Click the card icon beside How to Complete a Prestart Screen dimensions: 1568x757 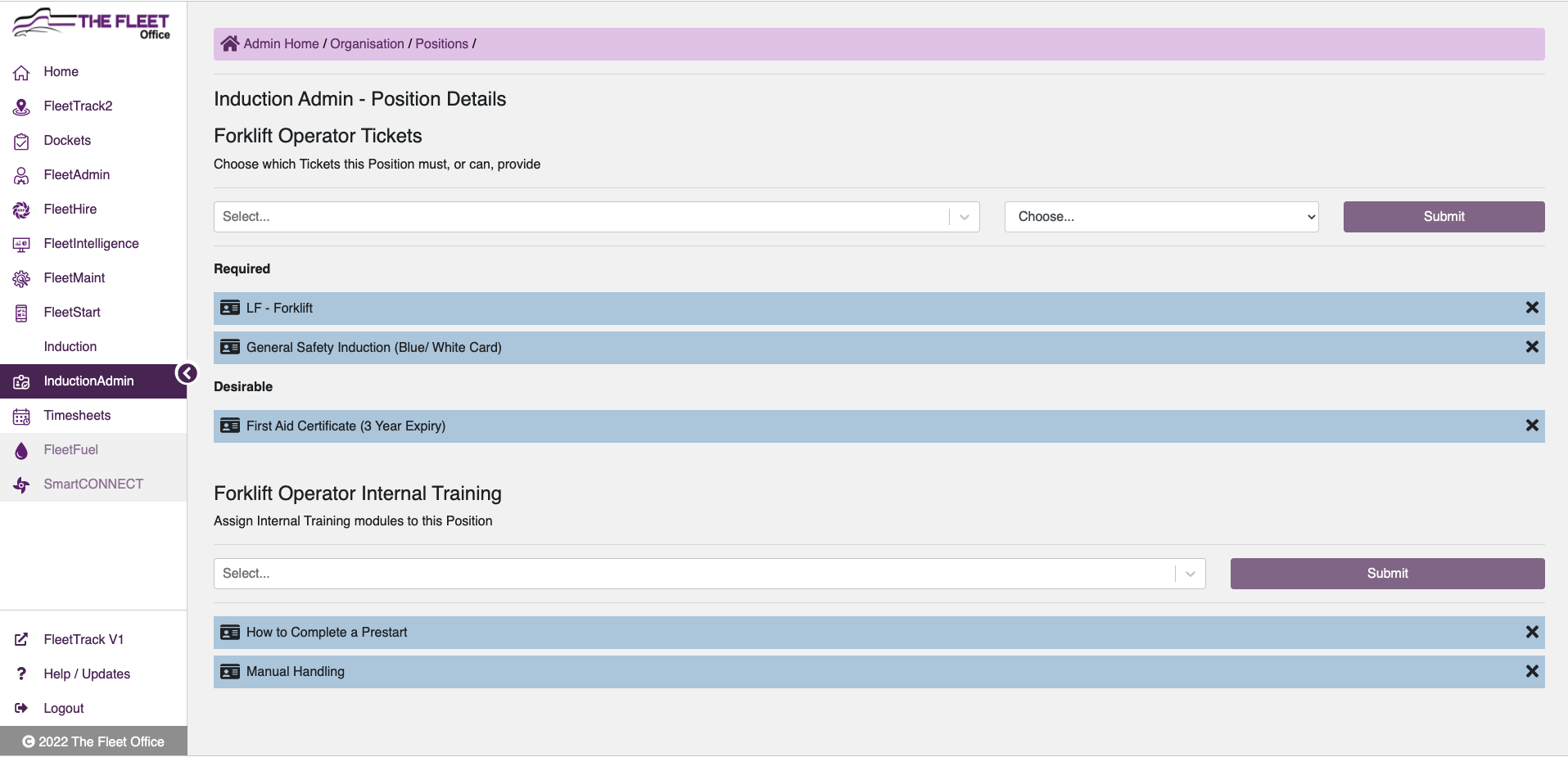point(230,632)
